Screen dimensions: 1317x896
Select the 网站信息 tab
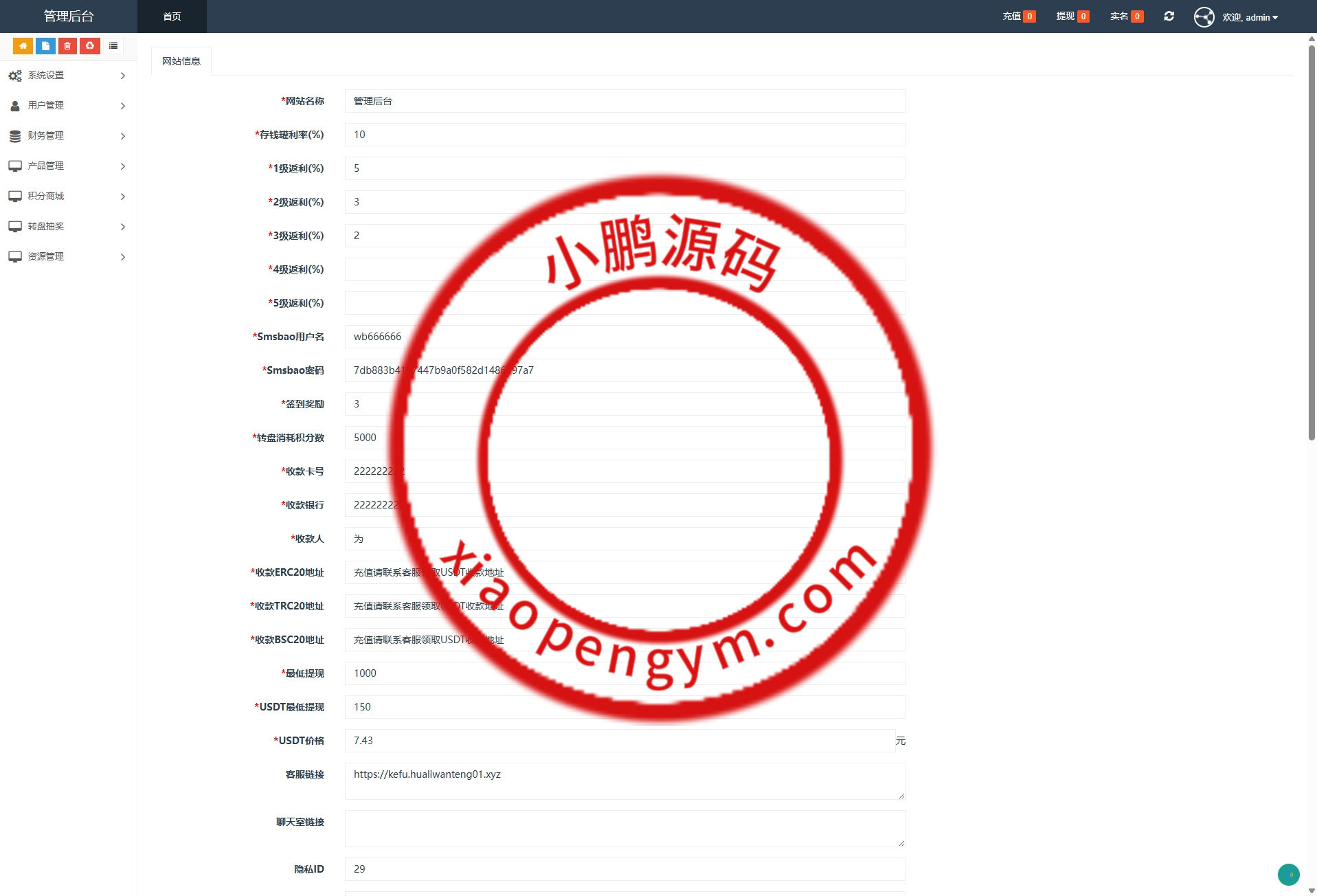pyautogui.click(x=181, y=61)
